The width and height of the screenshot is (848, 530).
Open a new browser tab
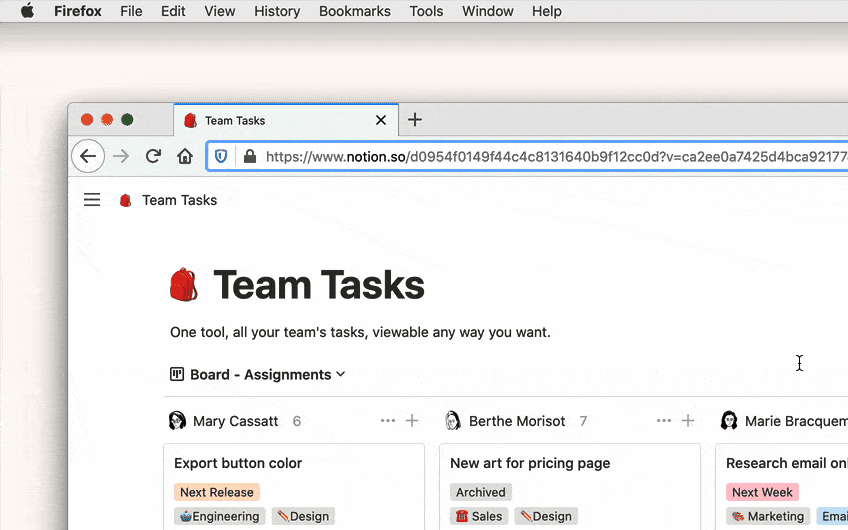click(415, 120)
